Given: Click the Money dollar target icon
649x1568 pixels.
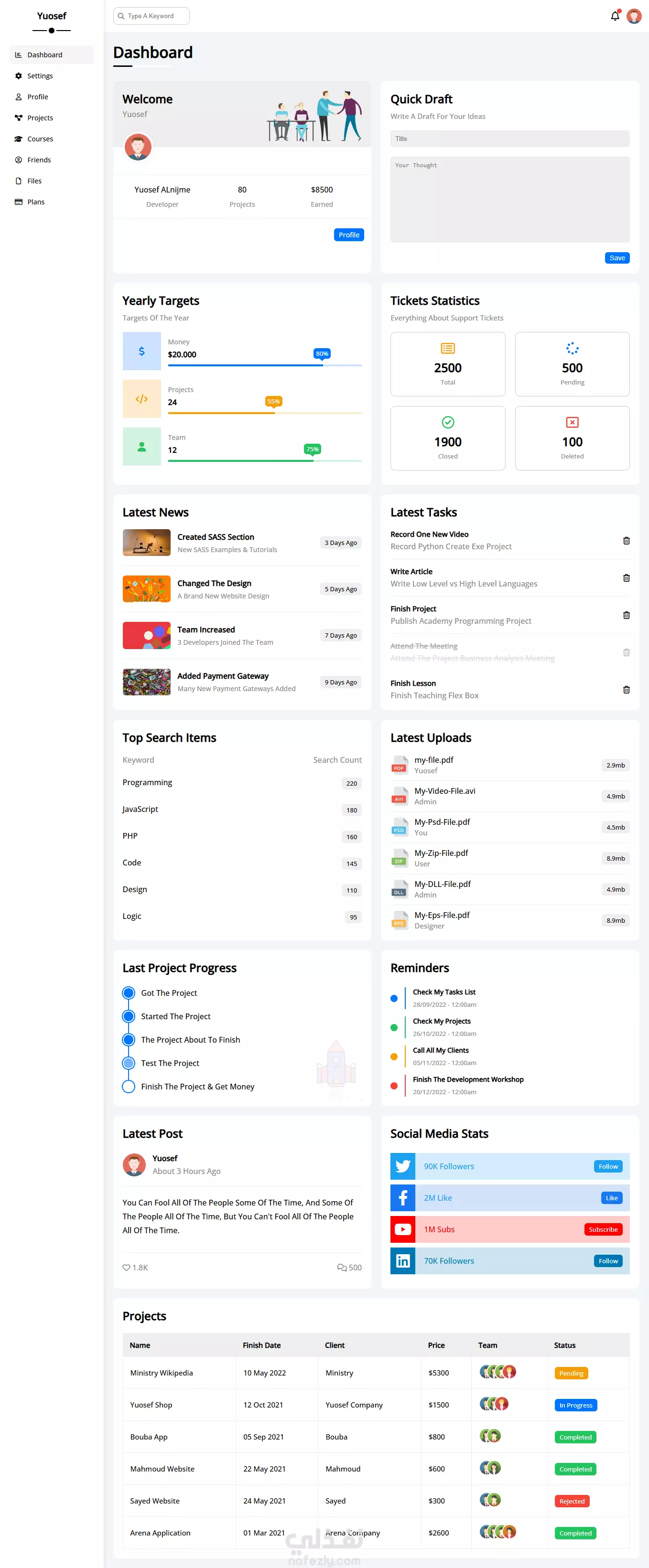Looking at the screenshot, I should (141, 351).
